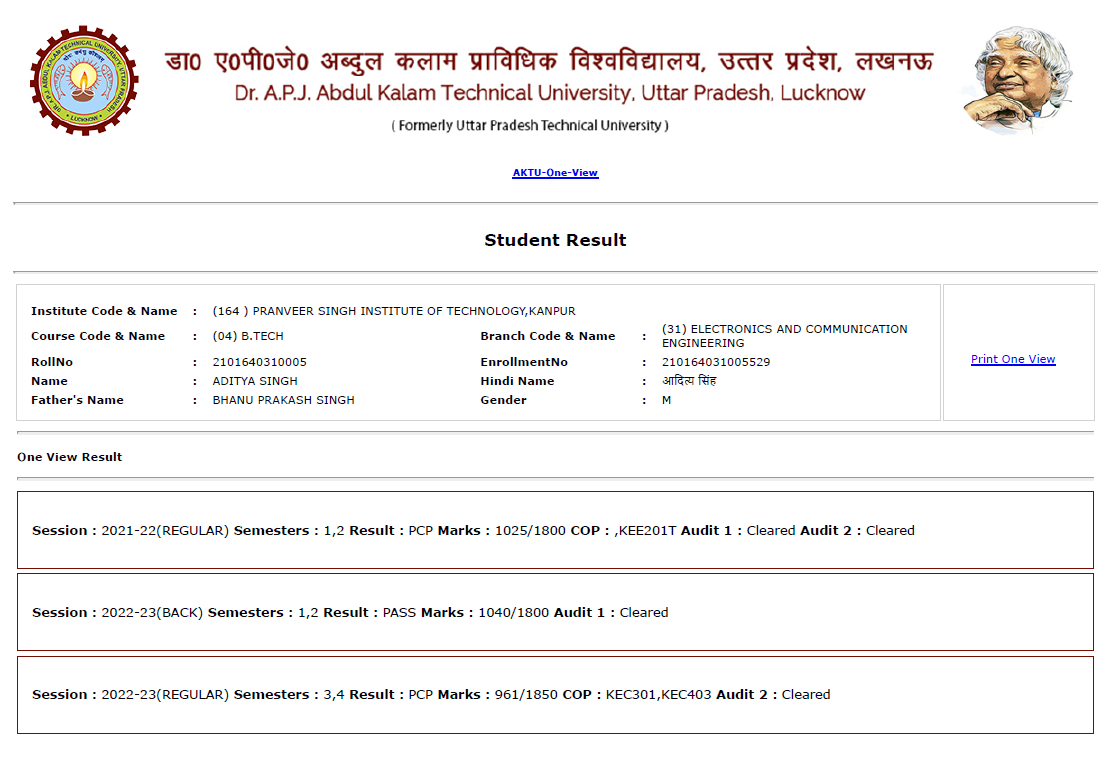The height and width of the screenshot is (768, 1106).
Task: Expand the 2021-22 (REGULAR) session row
Action: 555,530
